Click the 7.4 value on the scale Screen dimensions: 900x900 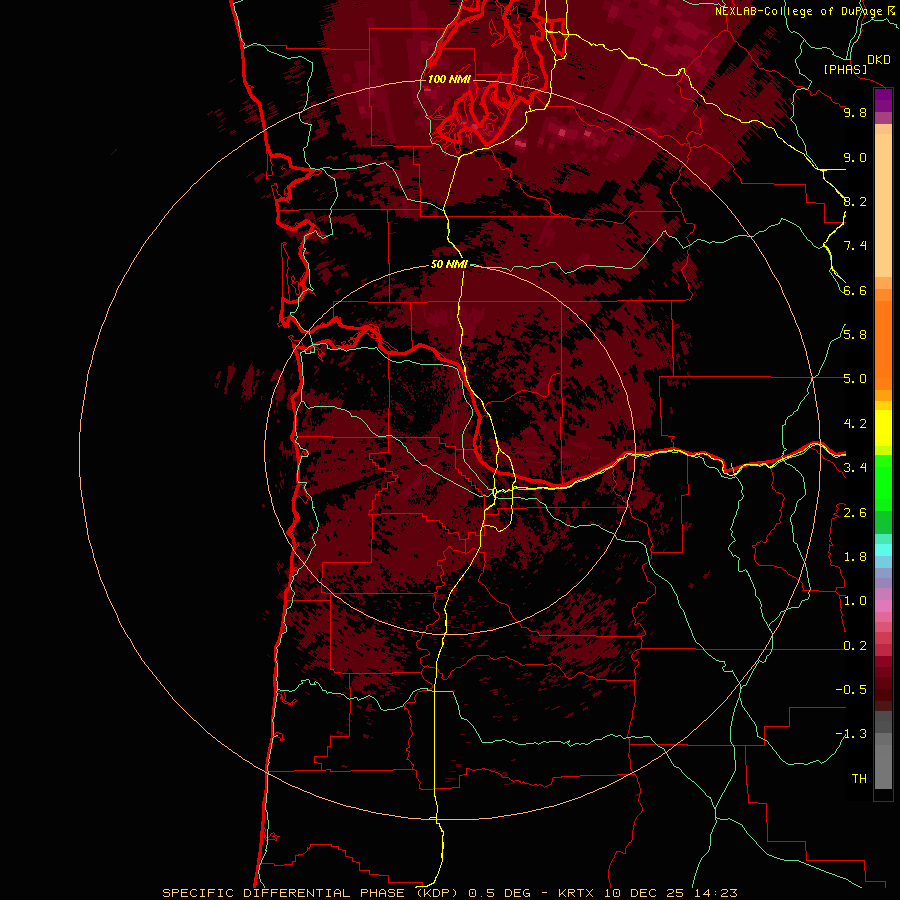pos(855,246)
